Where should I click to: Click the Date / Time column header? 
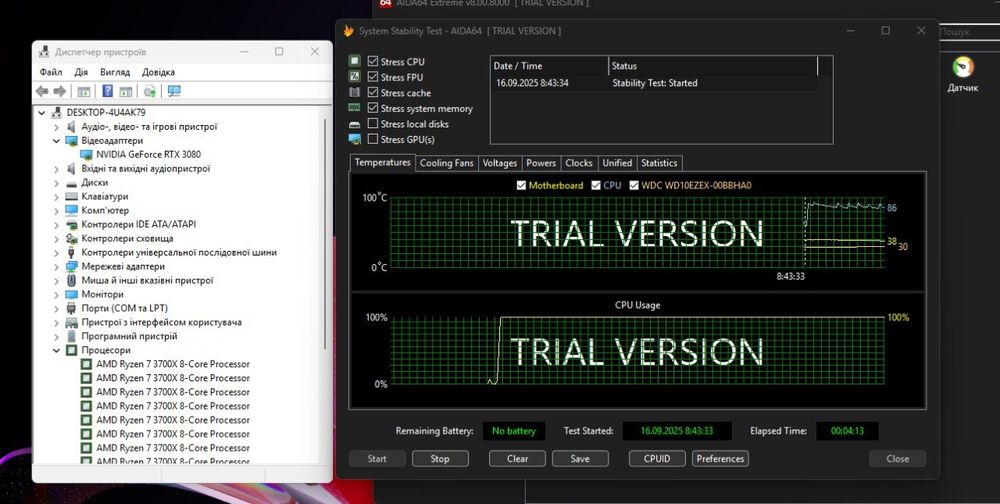[549, 66]
